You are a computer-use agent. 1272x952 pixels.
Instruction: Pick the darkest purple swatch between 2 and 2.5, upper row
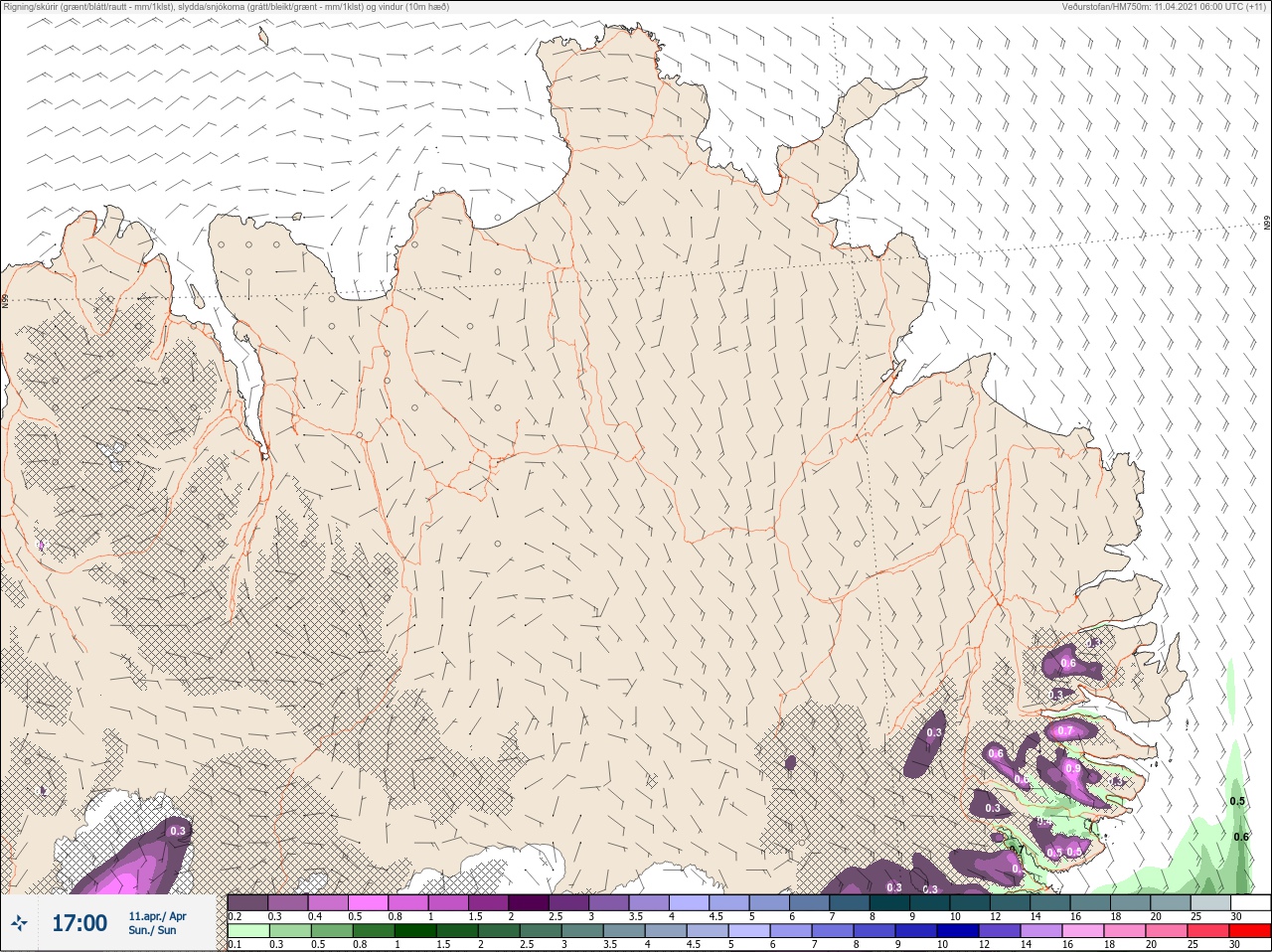coord(529,902)
